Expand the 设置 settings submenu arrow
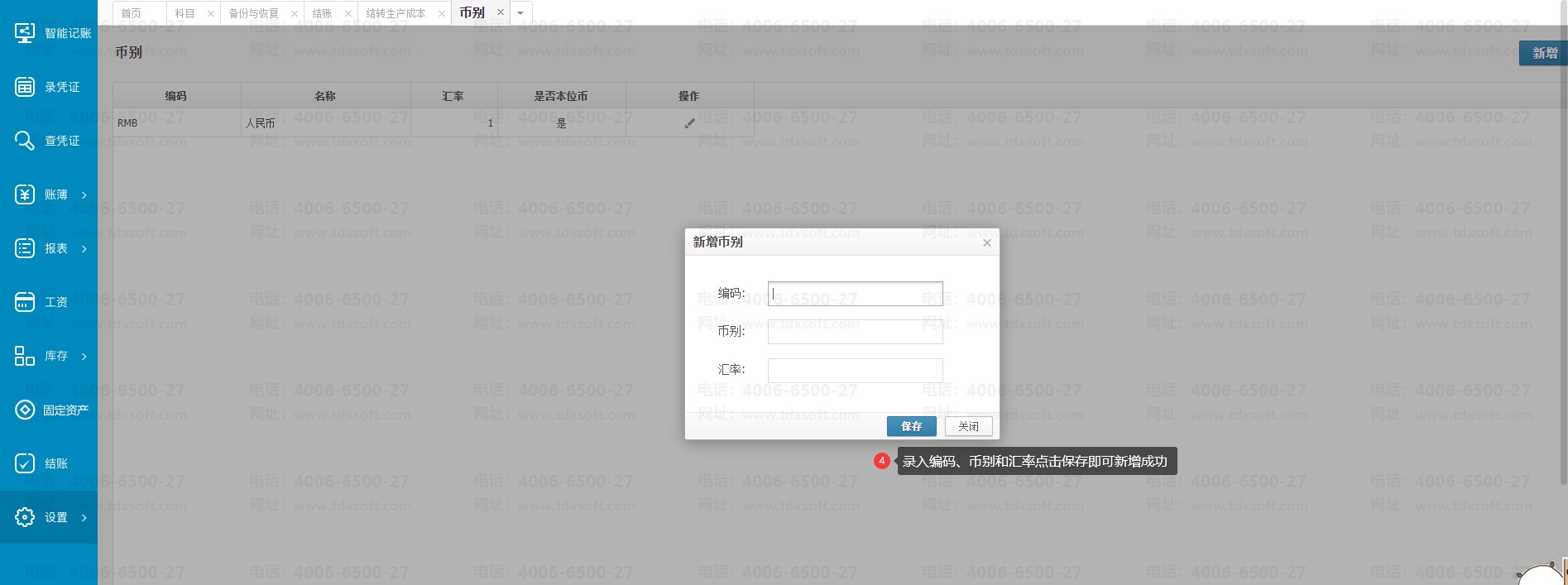 (x=84, y=518)
